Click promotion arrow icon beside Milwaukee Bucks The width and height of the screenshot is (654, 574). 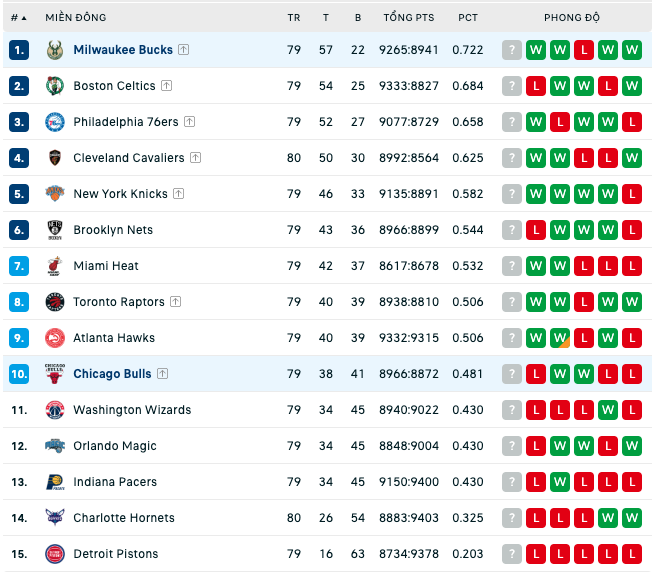click(x=184, y=50)
